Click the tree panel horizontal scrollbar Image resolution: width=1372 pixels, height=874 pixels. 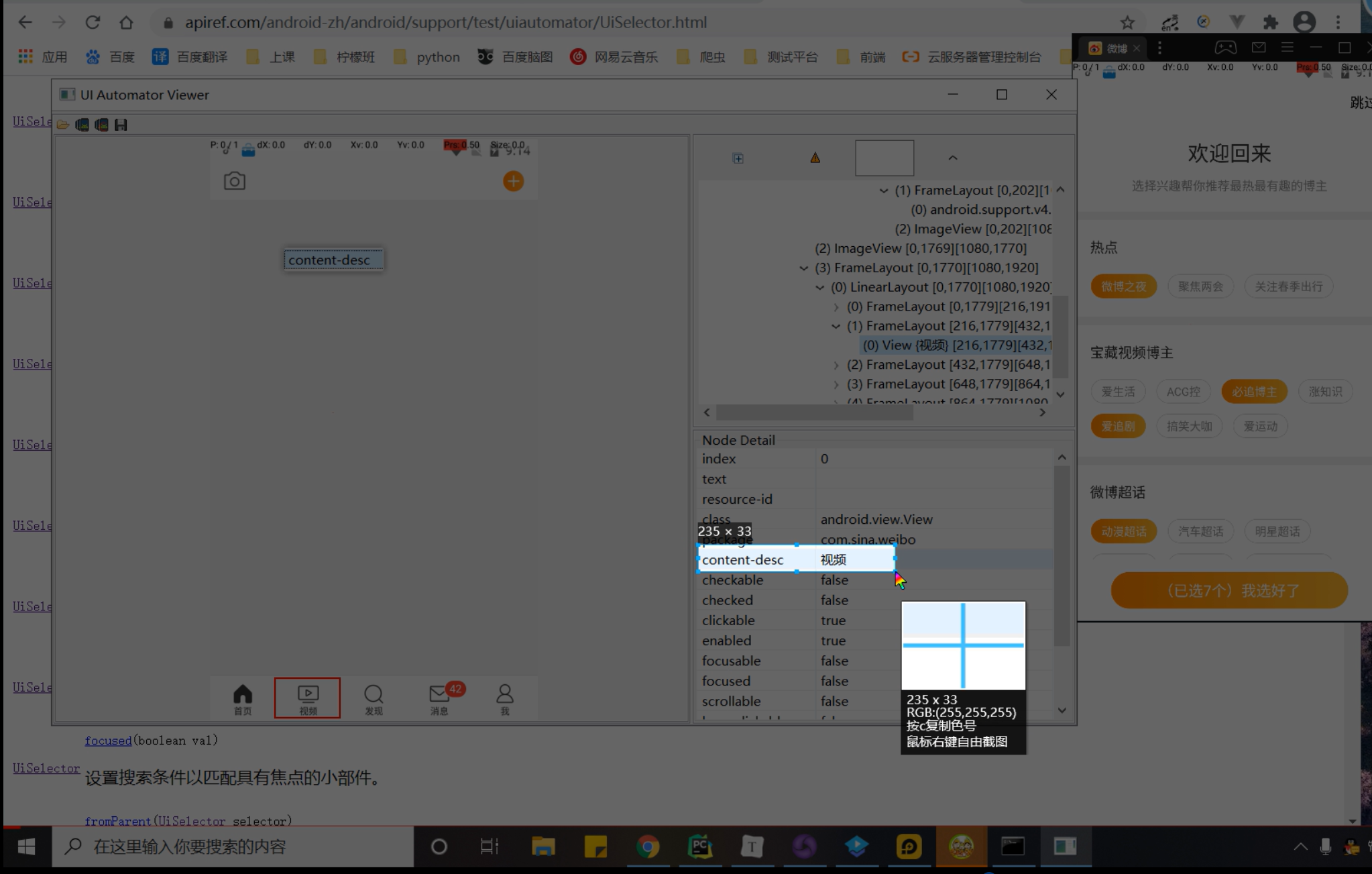(814, 413)
